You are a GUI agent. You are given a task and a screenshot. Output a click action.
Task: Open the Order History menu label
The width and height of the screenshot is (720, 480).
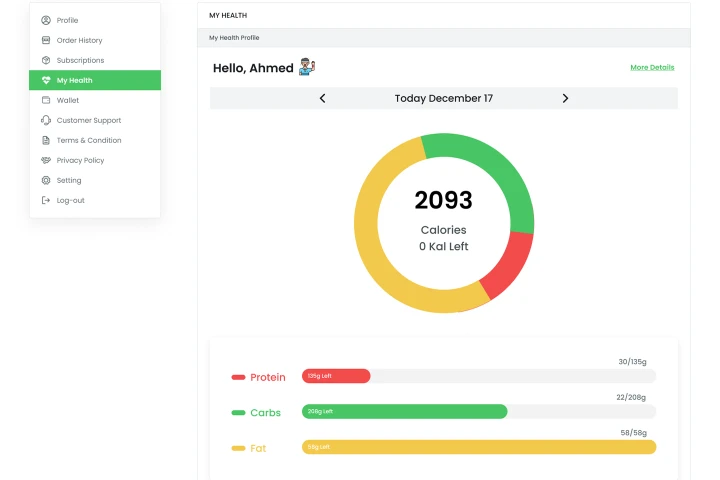coord(79,40)
